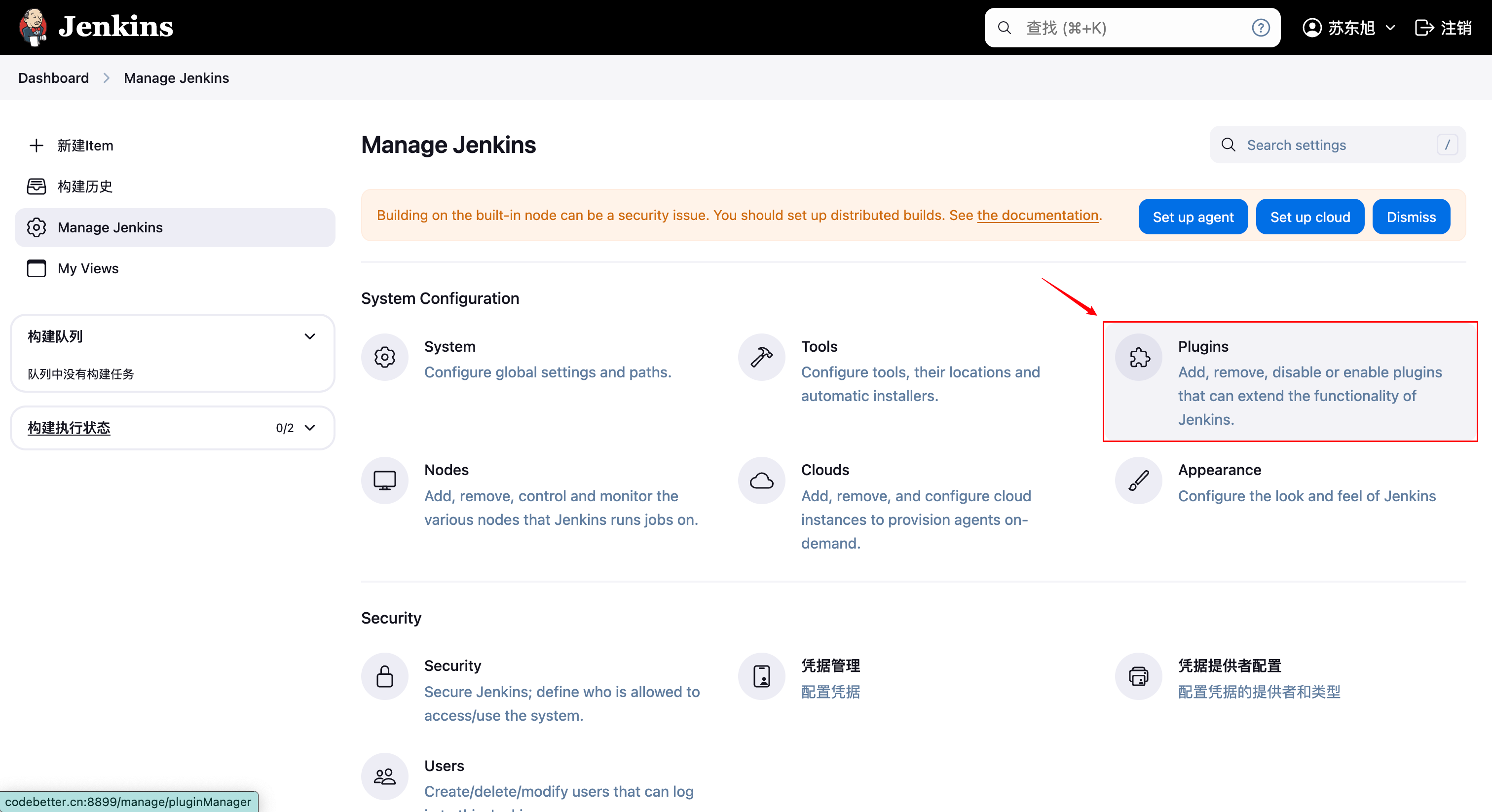Click the gear icon beside Manage Jenkins in sidebar
Viewport: 1492px width, 812px height.
click(x=37, y=227)
